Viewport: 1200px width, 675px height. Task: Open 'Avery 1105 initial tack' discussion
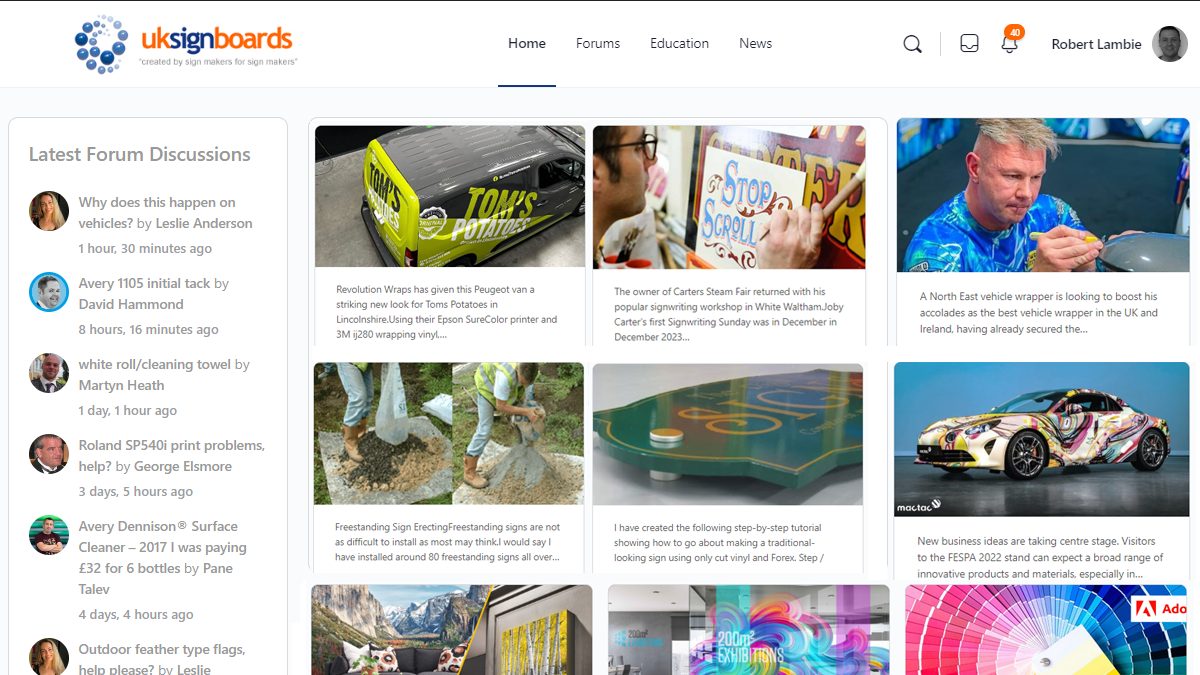[x=144, y=283]
